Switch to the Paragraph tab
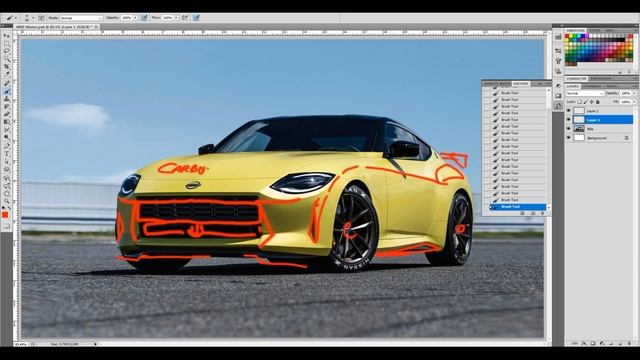 (x=601, y=78)
